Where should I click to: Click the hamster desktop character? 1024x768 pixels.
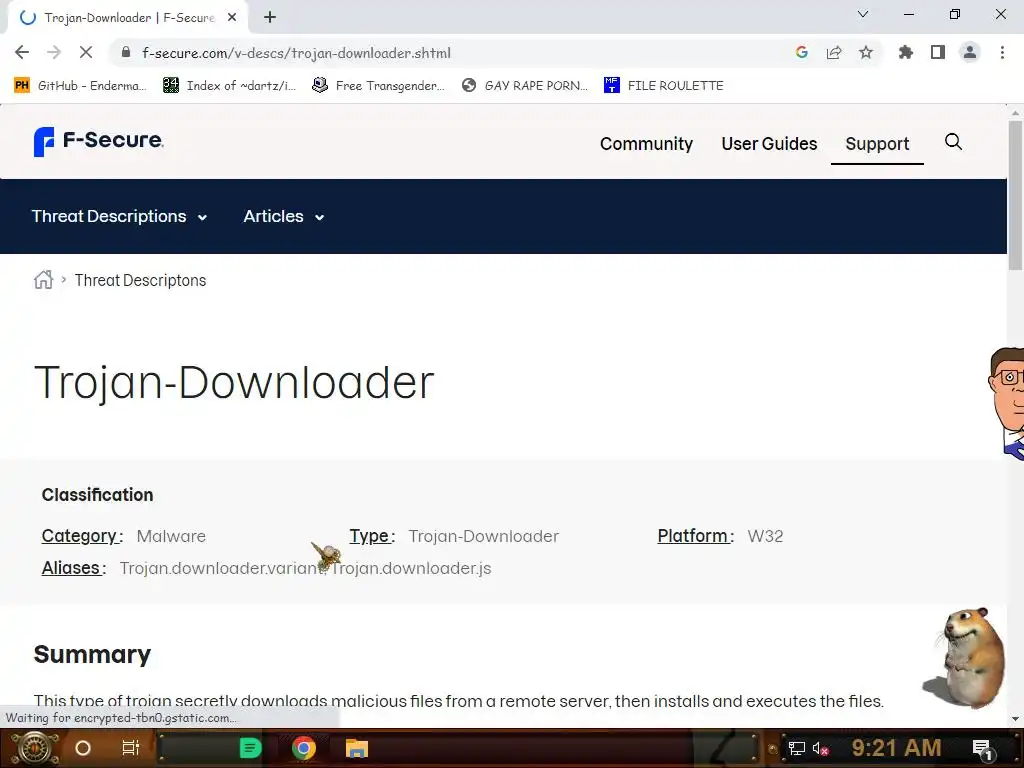point(965,657)
